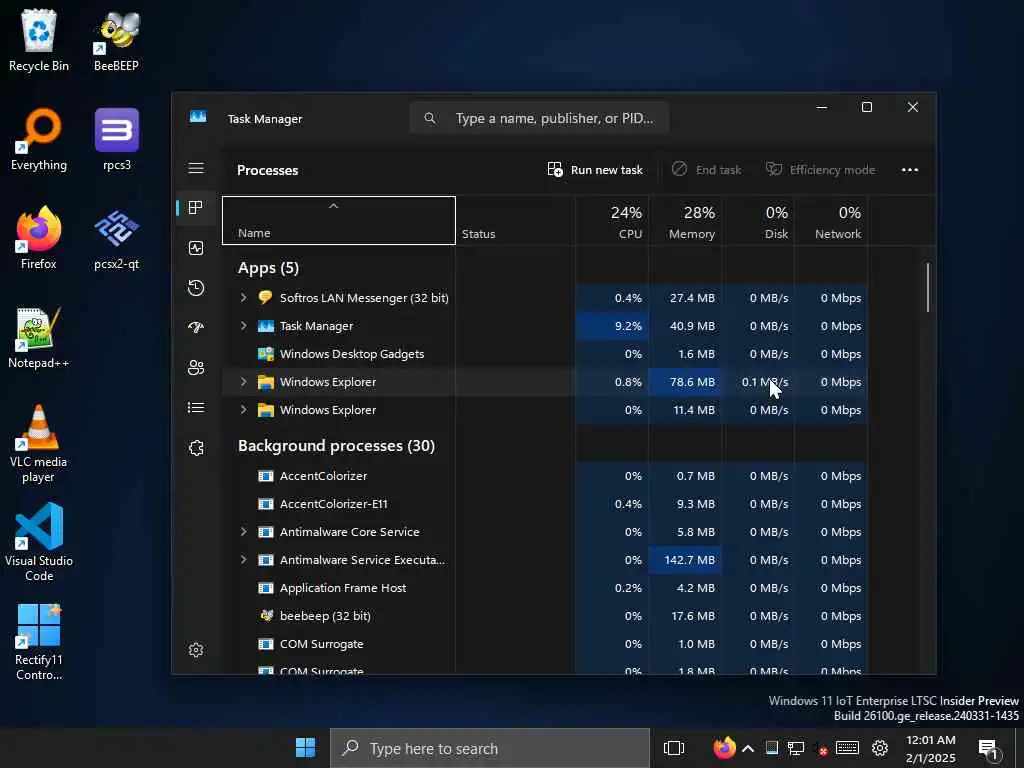Image resolution: width=1024 pixels, height=768 pixels.
Task: Open the Startup apps page icon
Action: click(x=196, y=328)
